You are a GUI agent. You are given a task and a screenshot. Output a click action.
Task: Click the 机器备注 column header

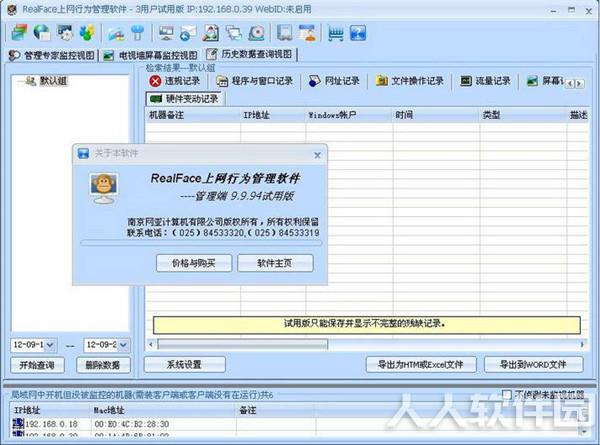193,115
